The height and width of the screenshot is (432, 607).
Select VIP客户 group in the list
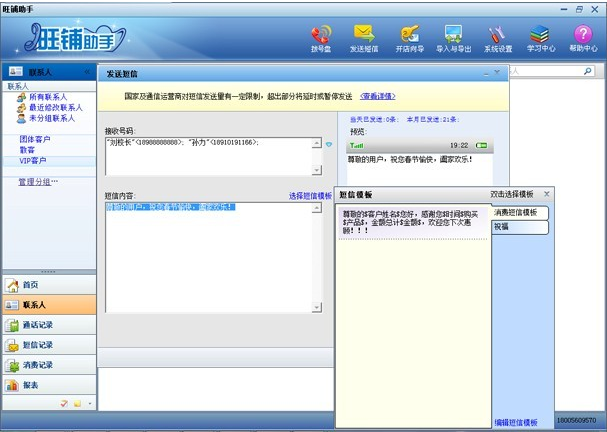click(33, 161)
